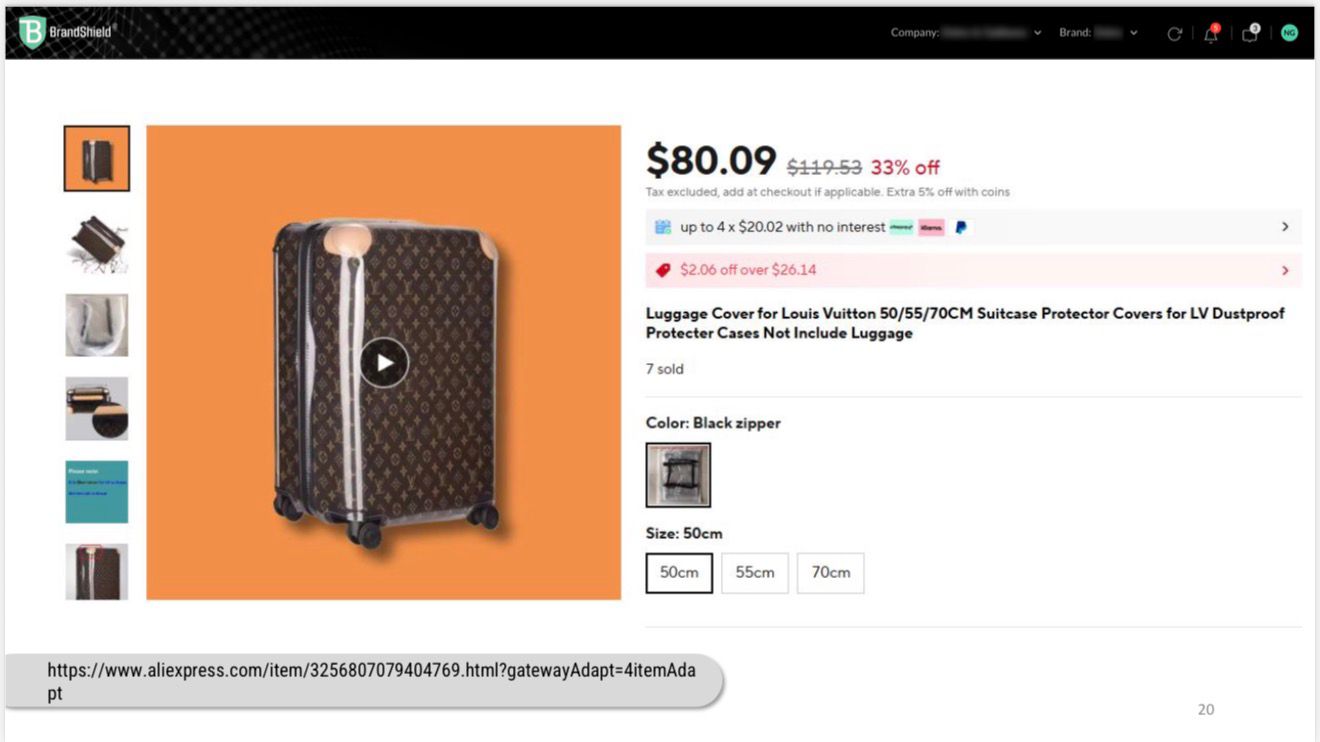
Task: Select the 50cm size option
Action: (679, 573)
